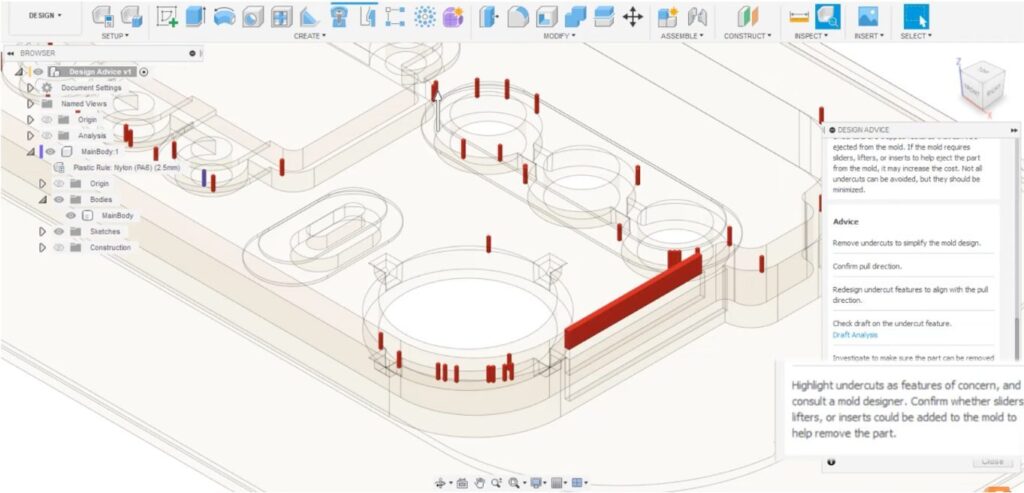Open the DESIGN workspace dropdown
Image resolution: width=1024 pixels, height=493 pixels.
tap(44, 15)
